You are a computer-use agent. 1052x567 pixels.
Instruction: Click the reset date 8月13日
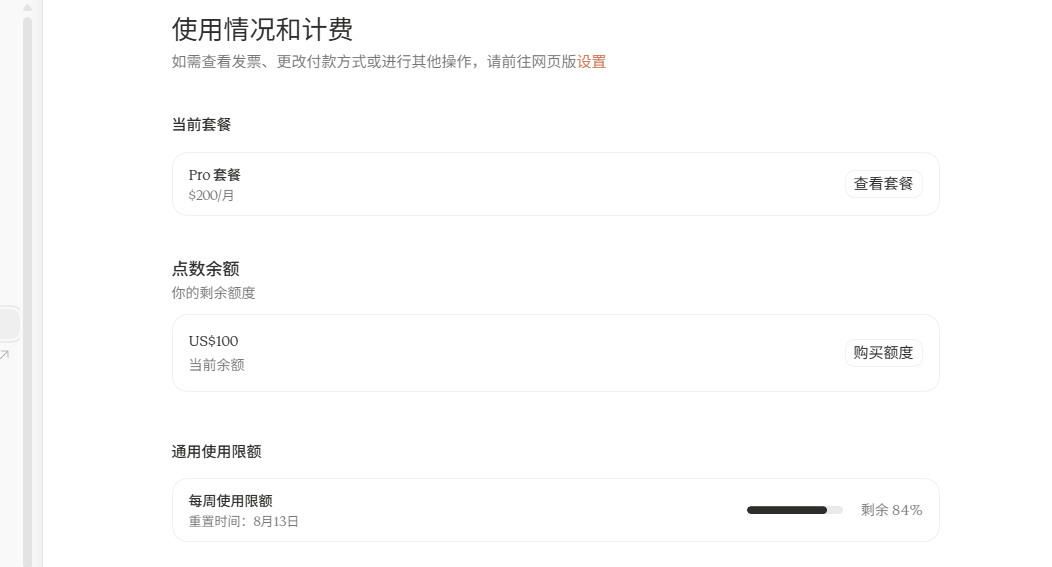pyautogui.click(x=276, y=521)
